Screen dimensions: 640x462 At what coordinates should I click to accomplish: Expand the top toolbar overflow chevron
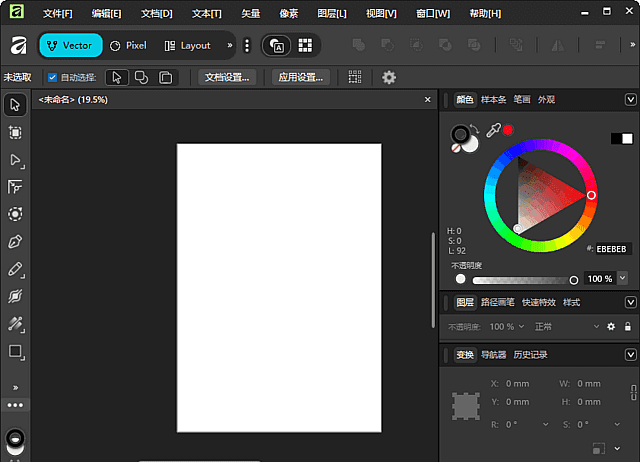tap(632, 44)
